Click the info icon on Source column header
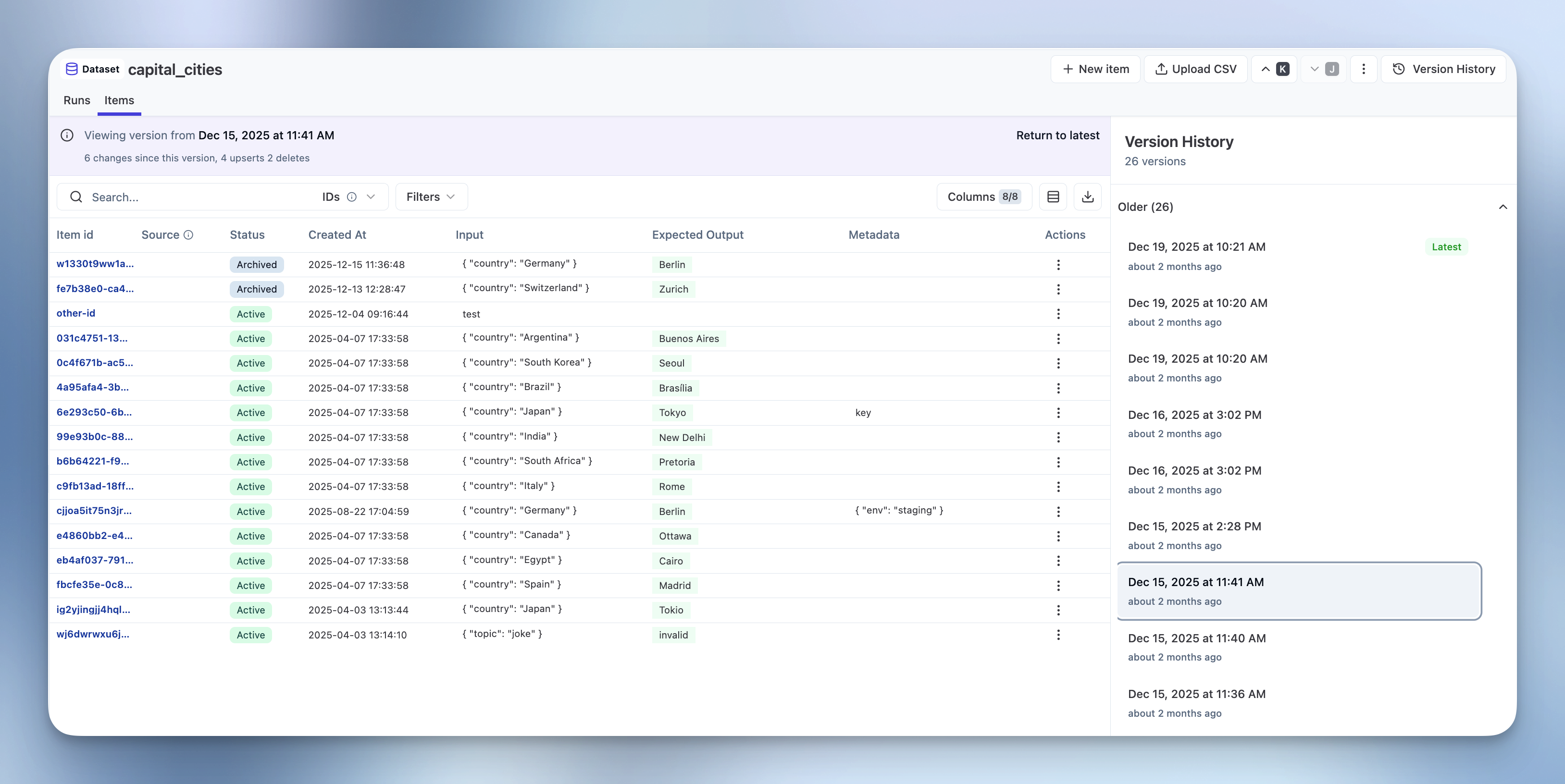1565x784 pixels. click(x=188, y=234)
